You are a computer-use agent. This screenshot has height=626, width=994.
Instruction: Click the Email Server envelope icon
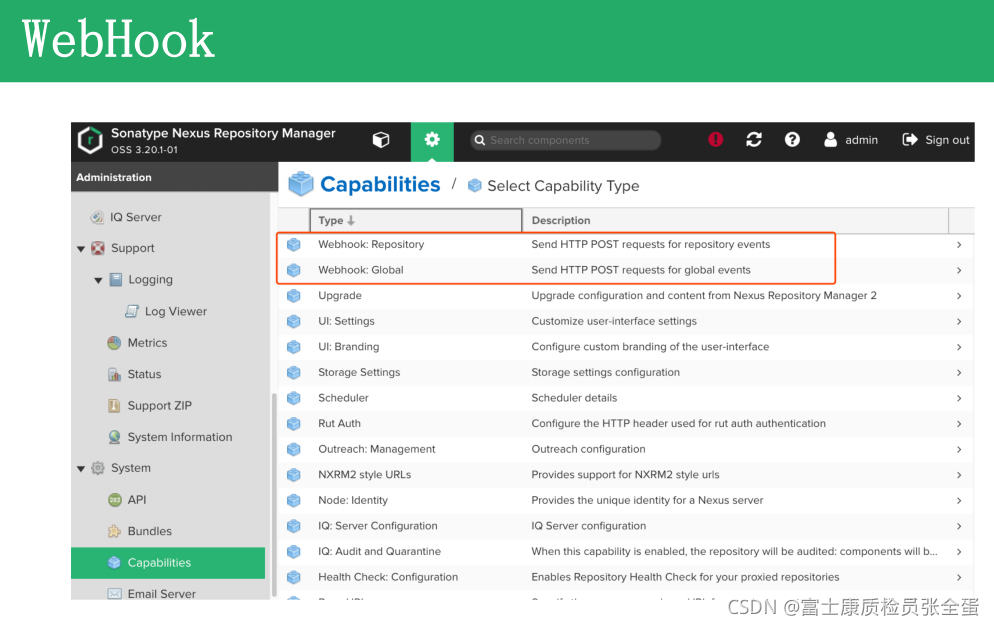[114, 594]
